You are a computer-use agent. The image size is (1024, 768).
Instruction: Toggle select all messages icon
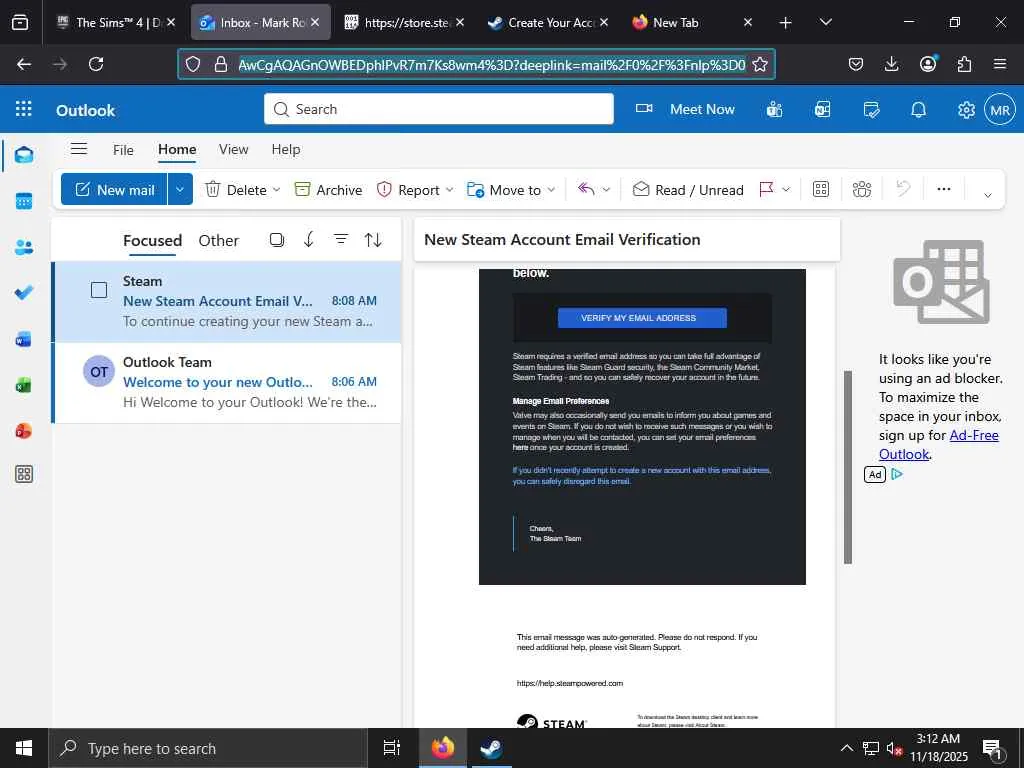click(277, 240)
